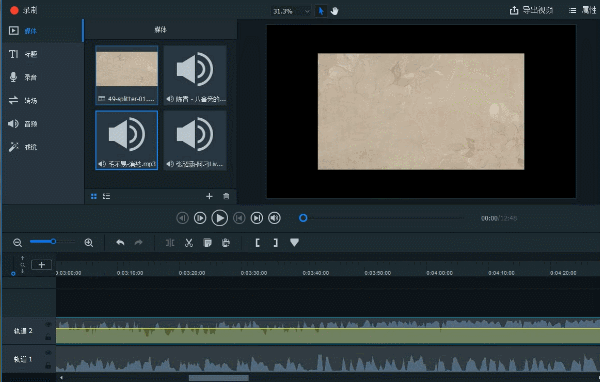Screen dimensions: 600x382
Task: Undo the last action
Action: click(x=120, y=243)
